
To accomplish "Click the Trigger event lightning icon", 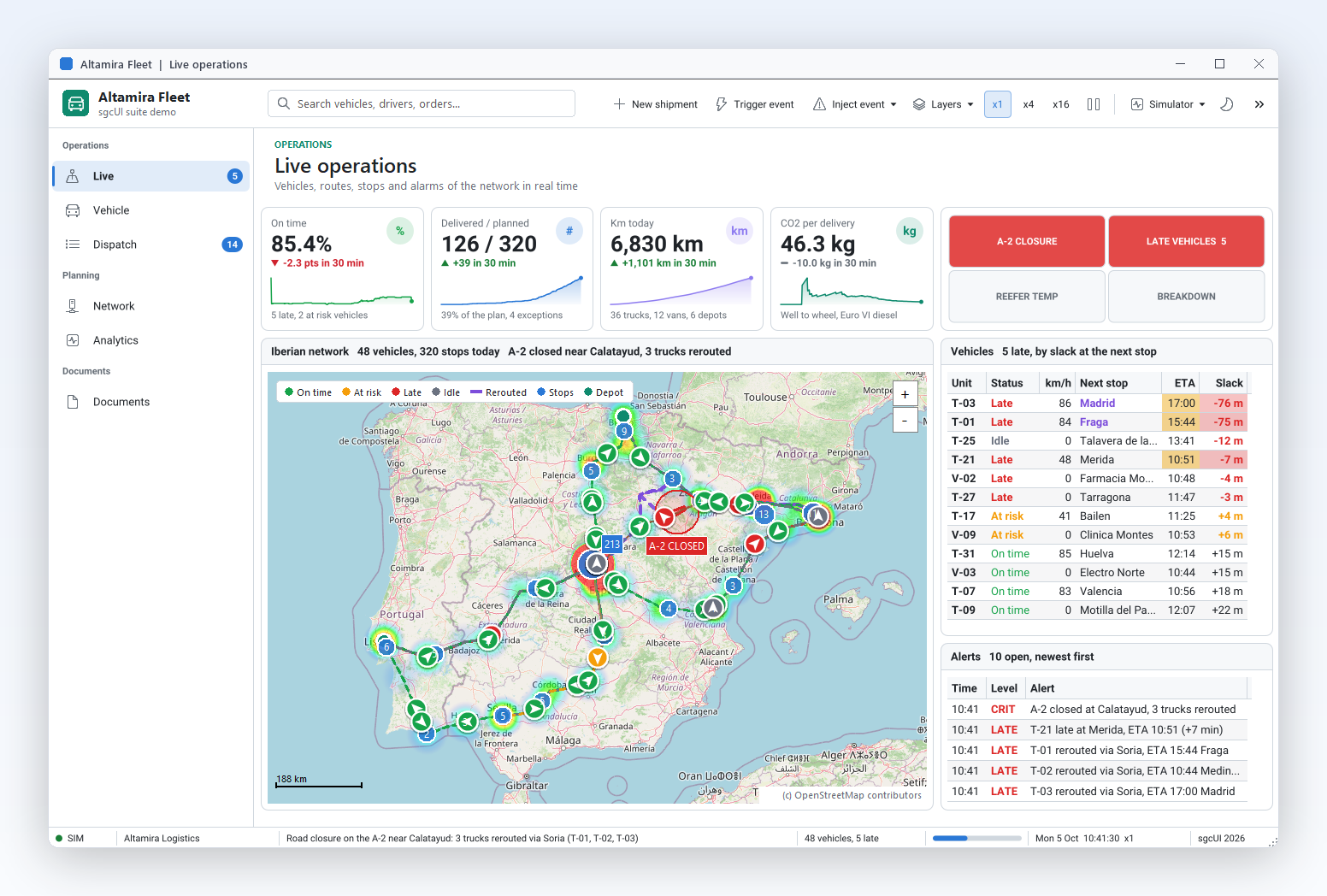I will coord(722,104).
